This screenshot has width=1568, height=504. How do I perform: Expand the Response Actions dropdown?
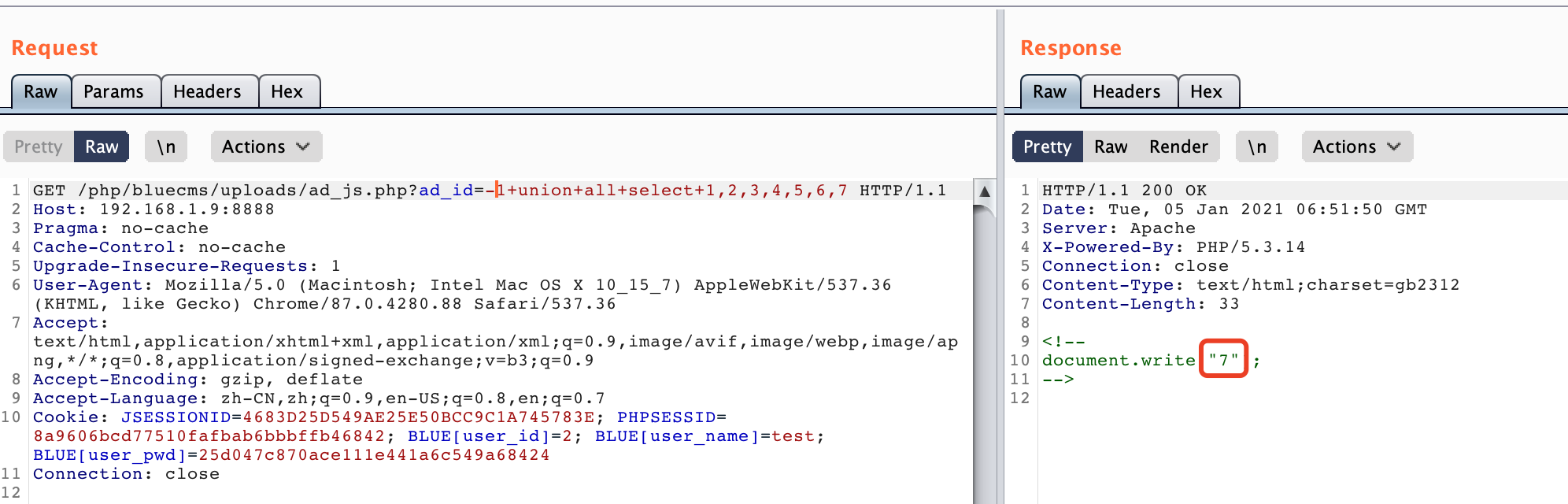1357,147
